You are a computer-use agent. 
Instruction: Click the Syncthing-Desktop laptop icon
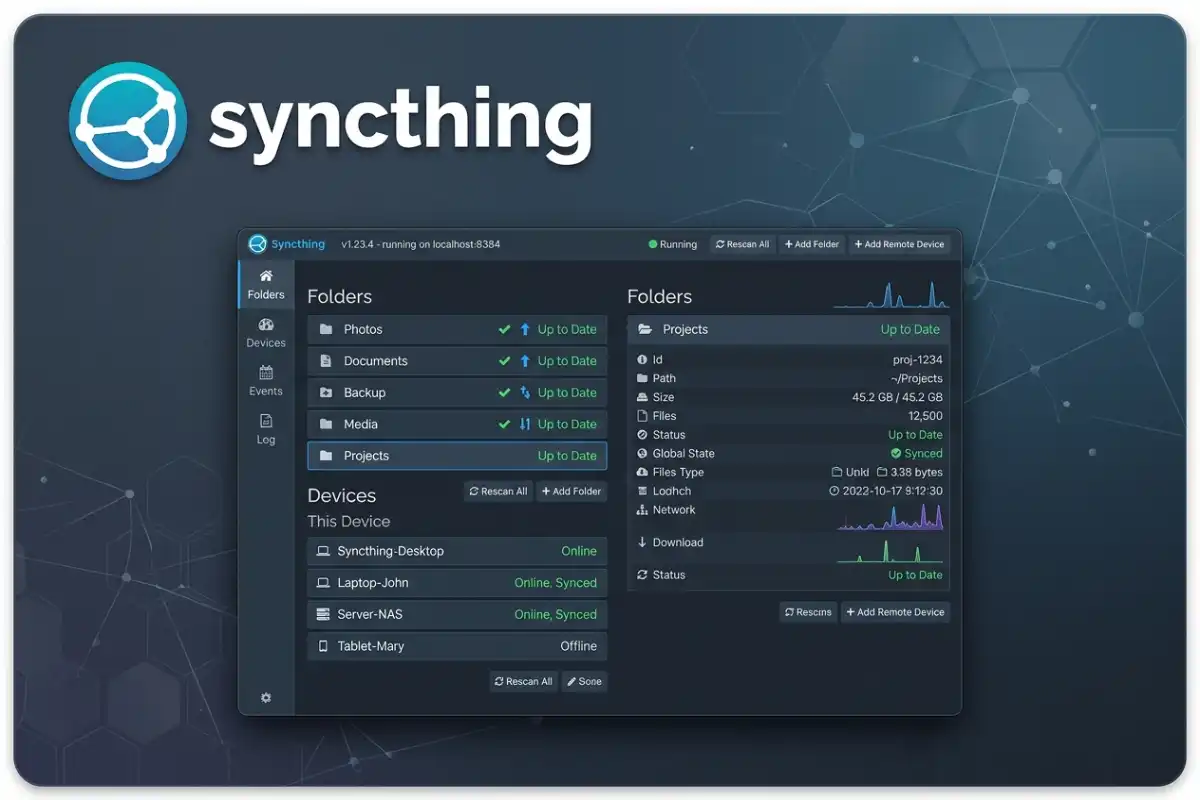point(323,551)
